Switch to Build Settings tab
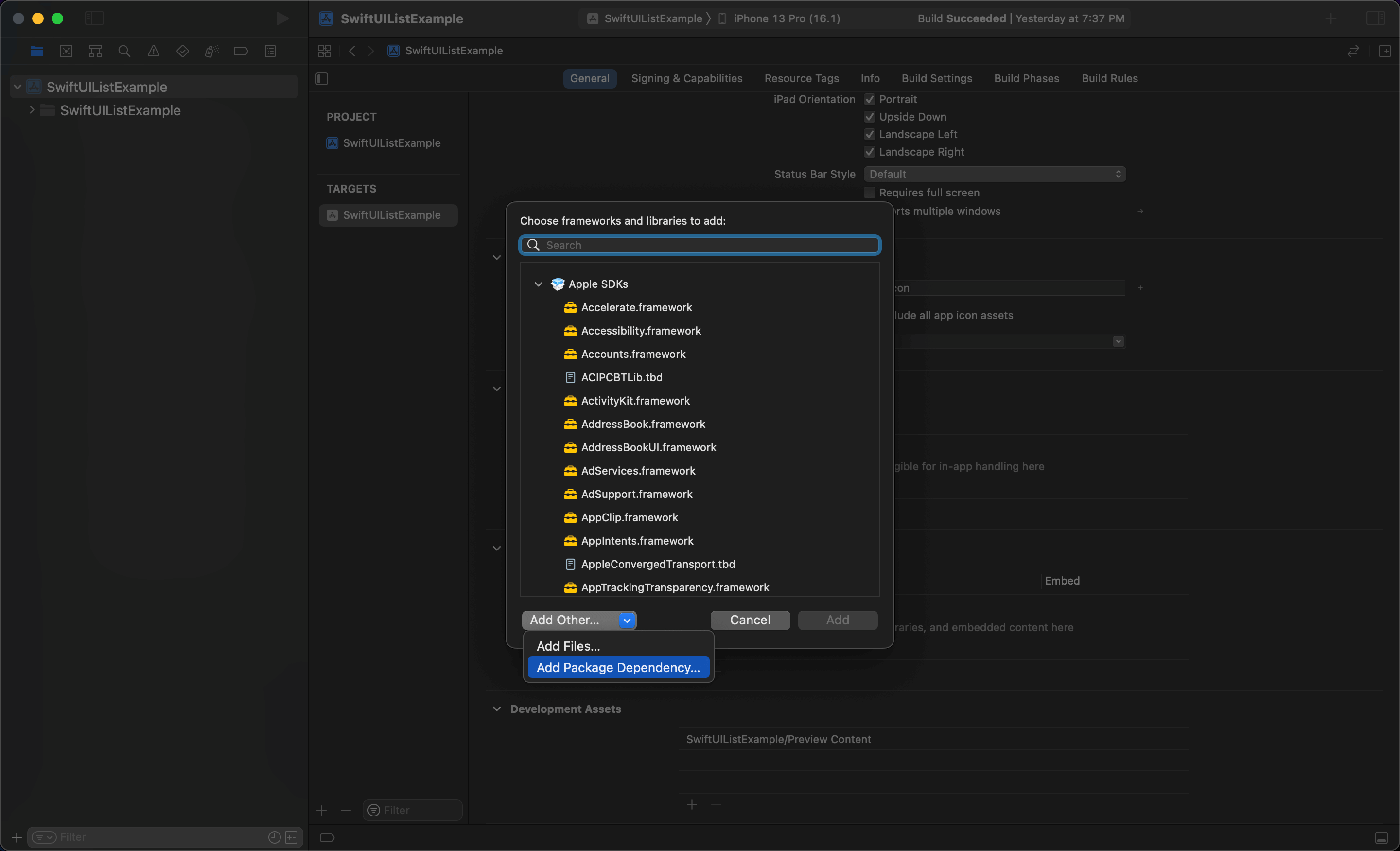Screen dimensions: 1400x851 click(x=936, y=78)
